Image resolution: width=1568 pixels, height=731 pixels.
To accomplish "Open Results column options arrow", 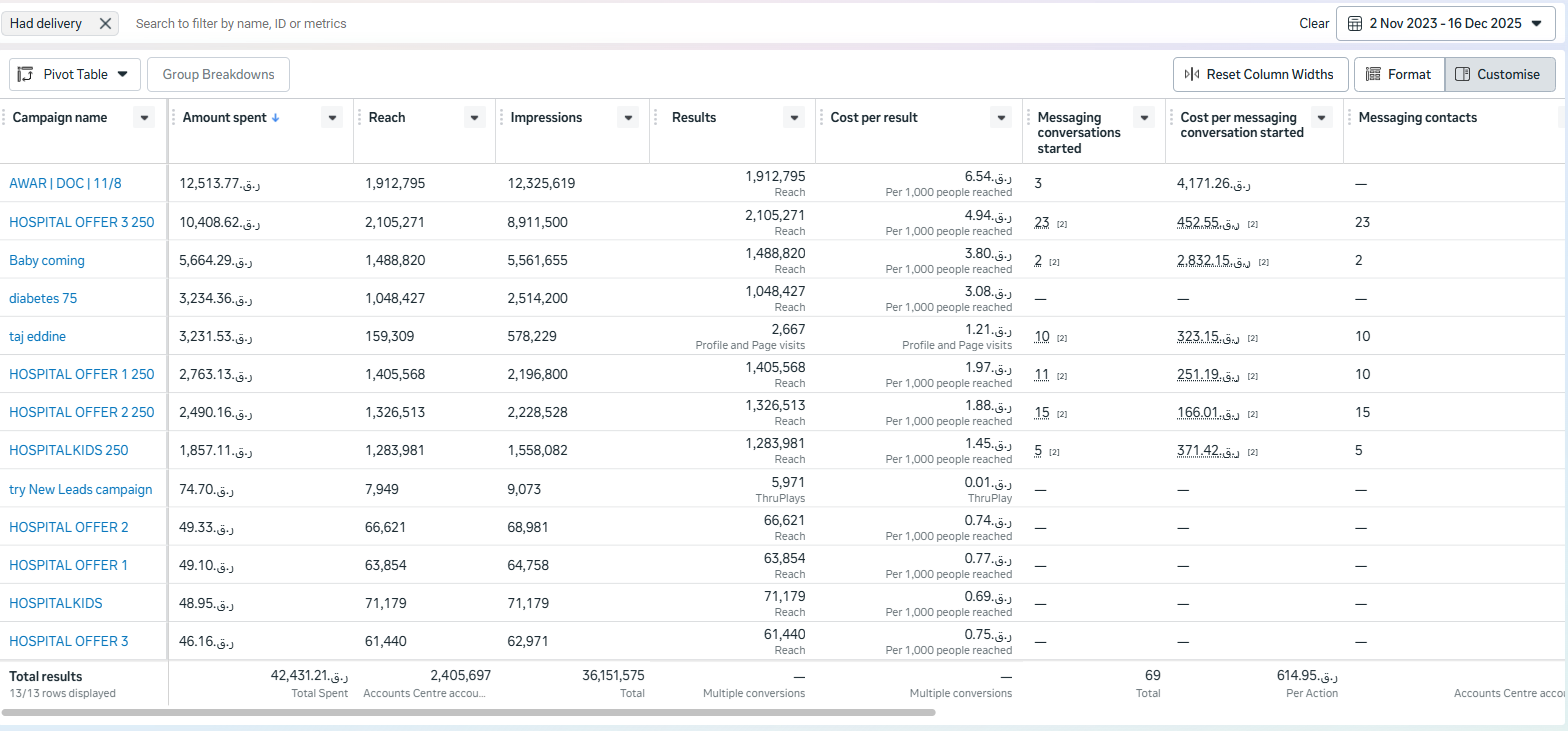I will [794, 118].
